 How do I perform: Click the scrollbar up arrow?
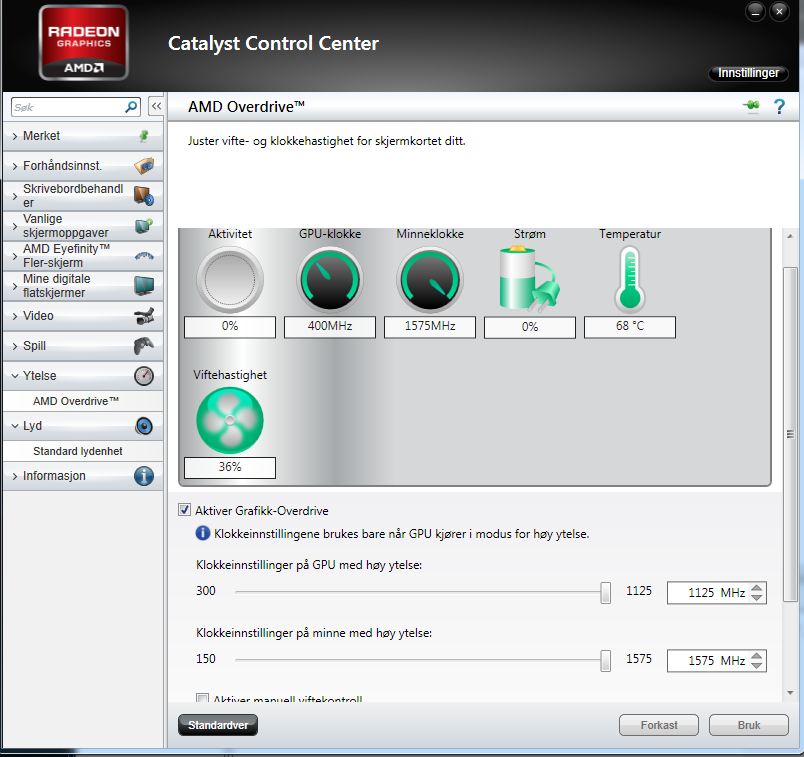pyautogui.click(x=790, y=236)
